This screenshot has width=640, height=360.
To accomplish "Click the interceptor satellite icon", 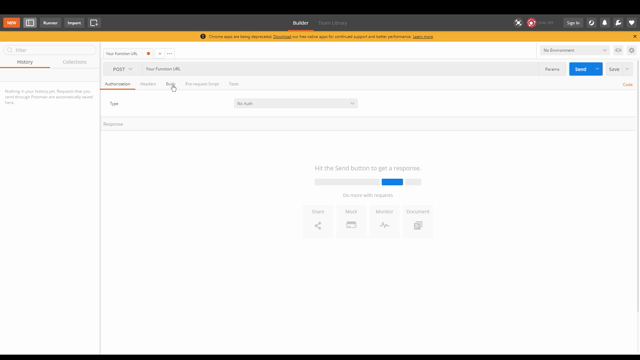I will point(518,23).
